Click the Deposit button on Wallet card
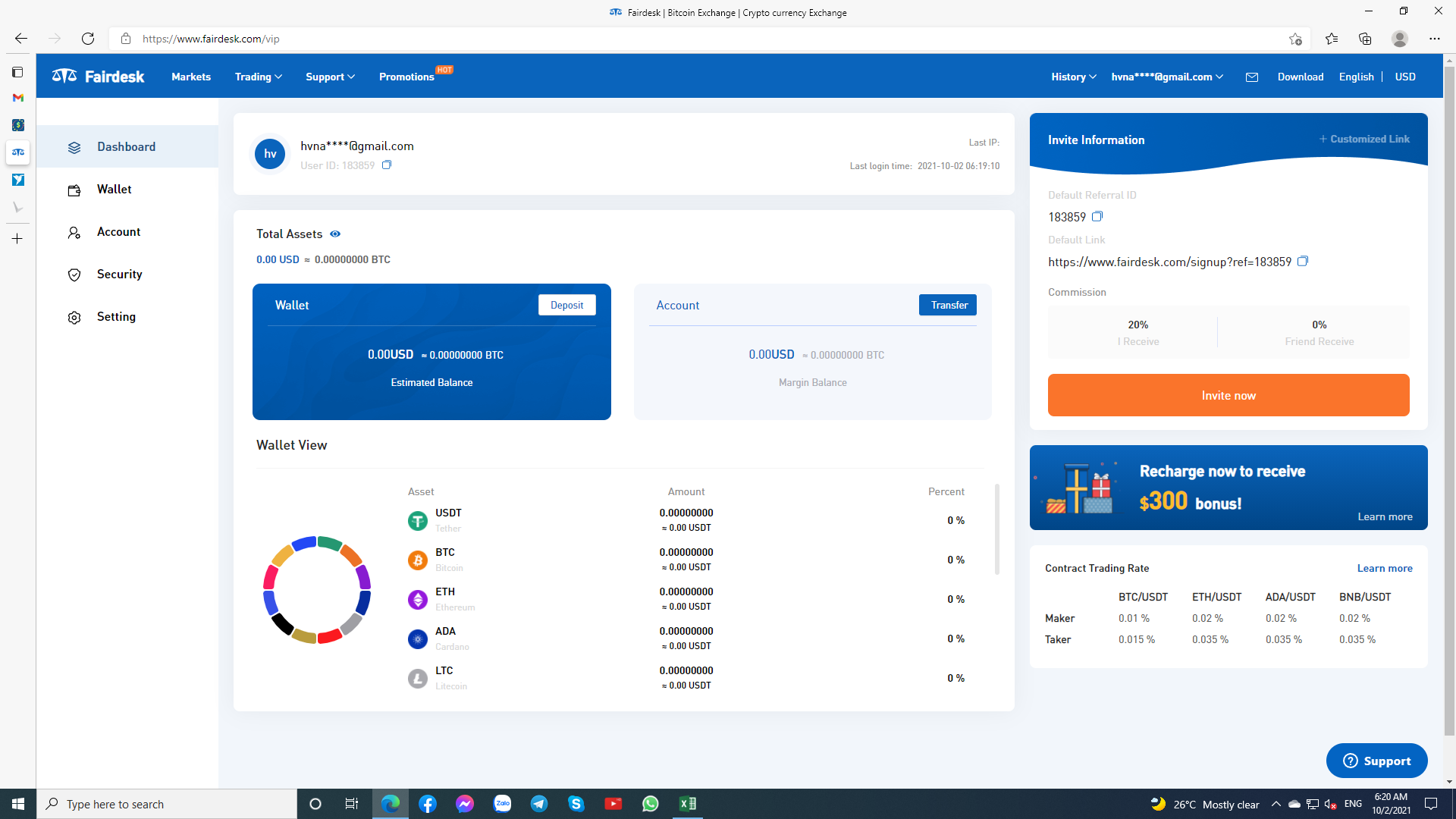1456x819 pixels. pos(566,305)
